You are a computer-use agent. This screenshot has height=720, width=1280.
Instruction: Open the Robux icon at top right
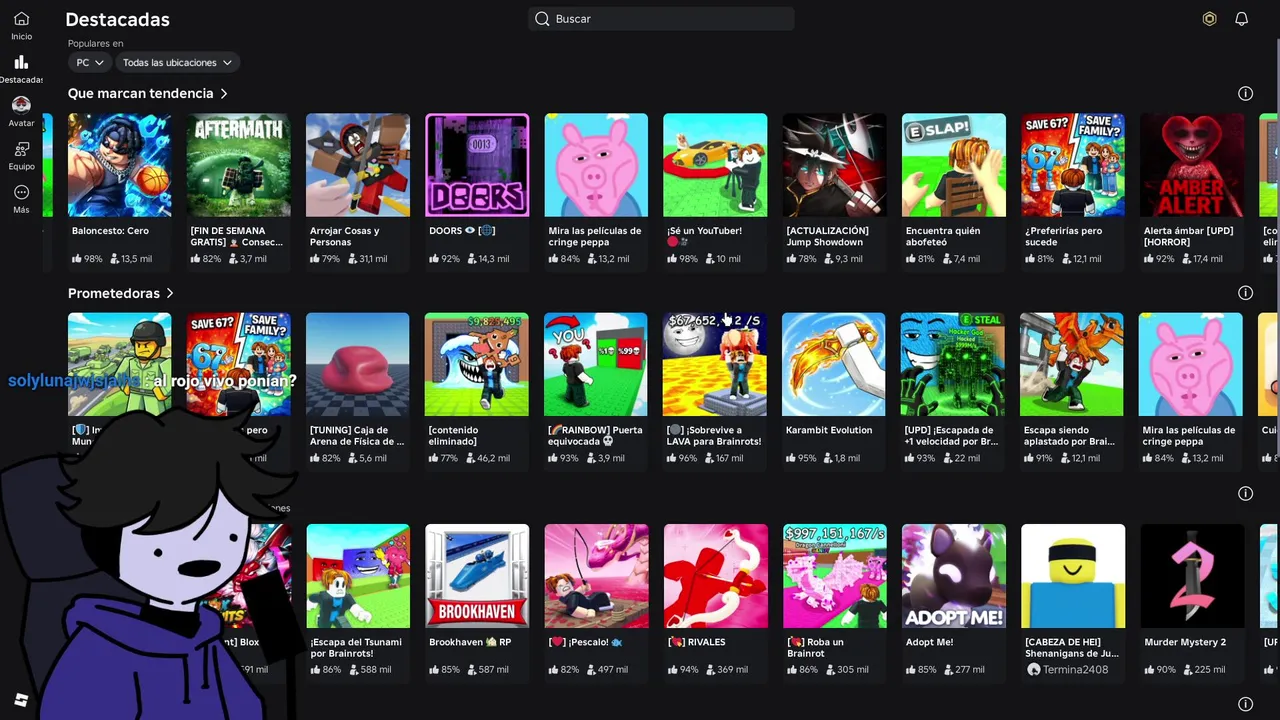click(1209, 19)
